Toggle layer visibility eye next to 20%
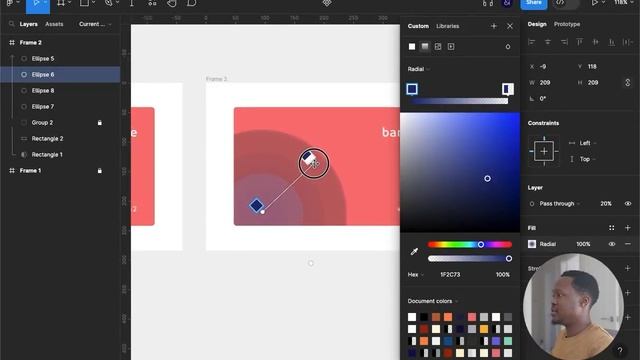The width and height of the screenshot is (640, 360). point(628,203)
